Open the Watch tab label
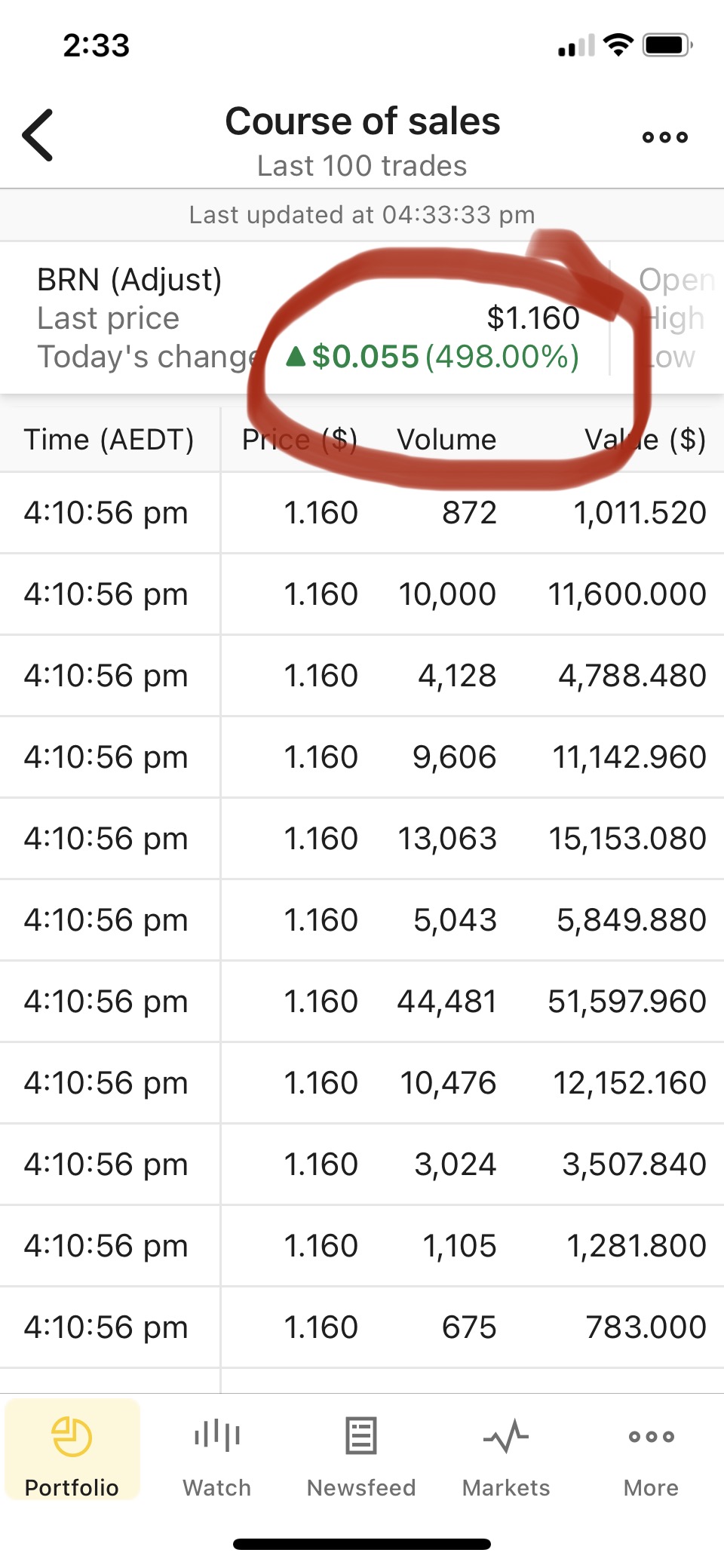This screenshot has height=1568, width=724. pos(217,1488)
